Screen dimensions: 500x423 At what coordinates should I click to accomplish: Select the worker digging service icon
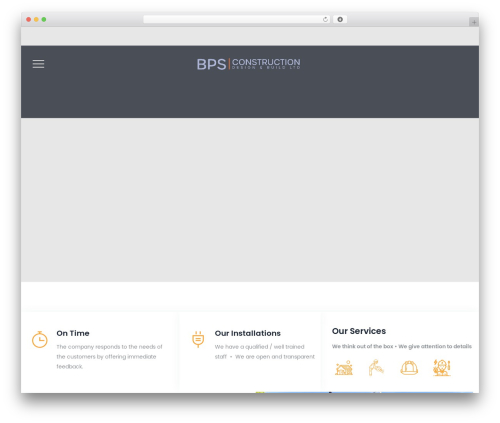[x=376, y=368]
